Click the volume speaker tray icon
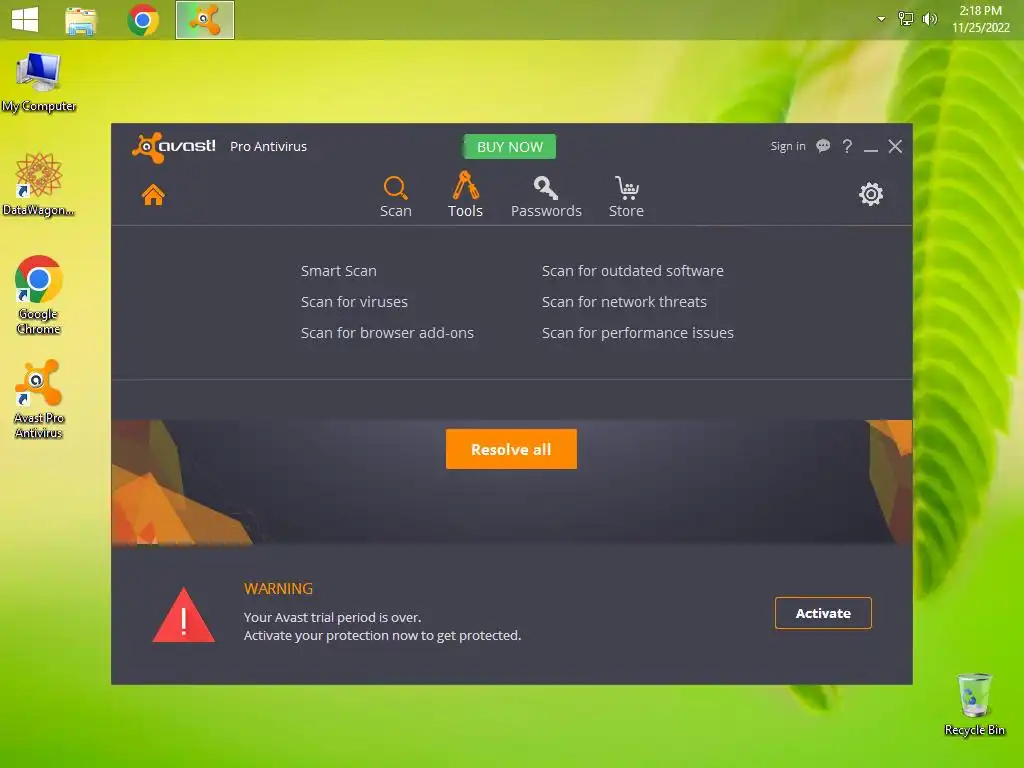 tap(929, 18)
